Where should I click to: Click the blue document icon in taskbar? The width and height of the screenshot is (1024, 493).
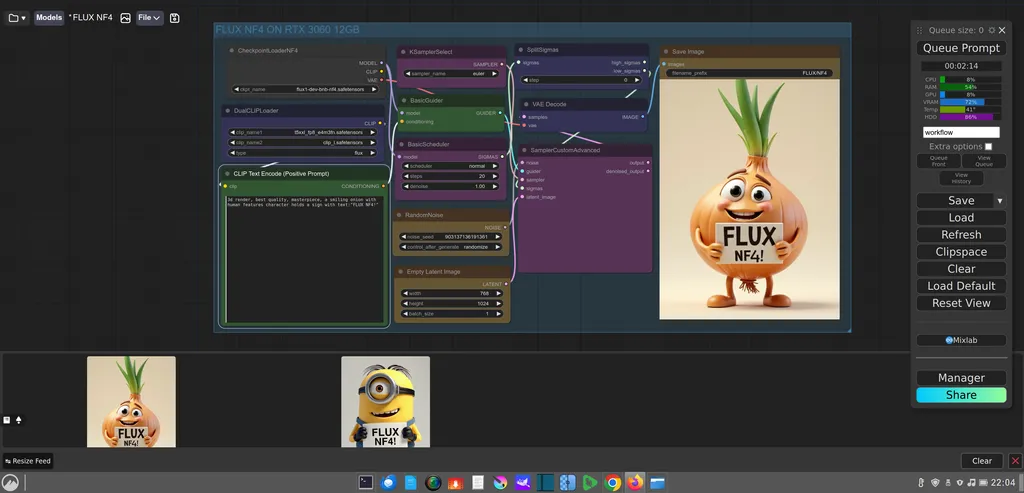[x=411, y=483]
